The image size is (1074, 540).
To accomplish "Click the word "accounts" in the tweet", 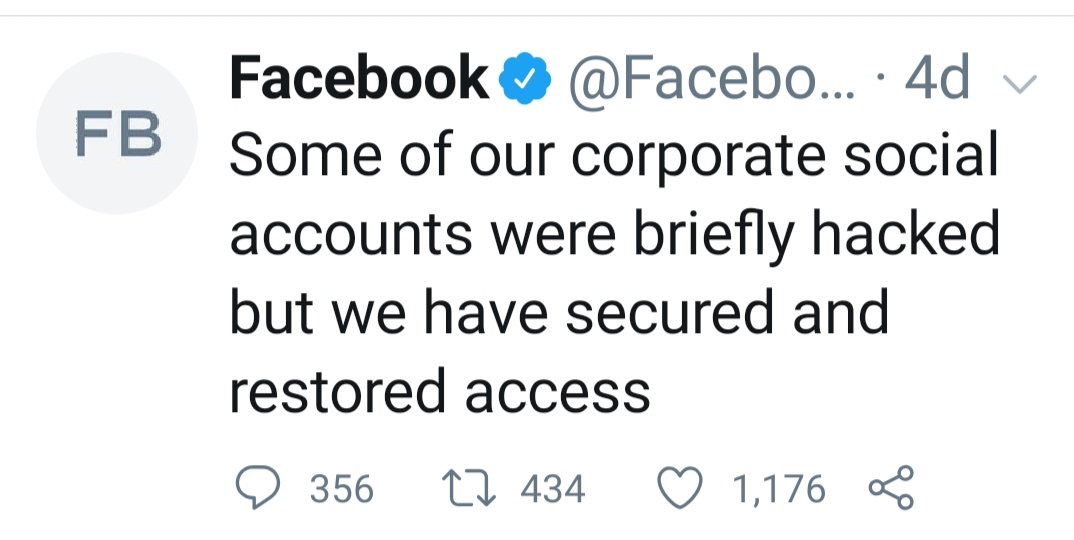I will pos(351,235).
